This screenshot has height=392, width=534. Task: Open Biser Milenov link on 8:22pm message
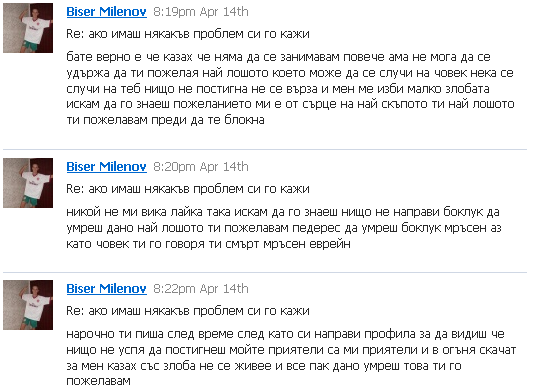pyautogui.click(x=107, y=289)
